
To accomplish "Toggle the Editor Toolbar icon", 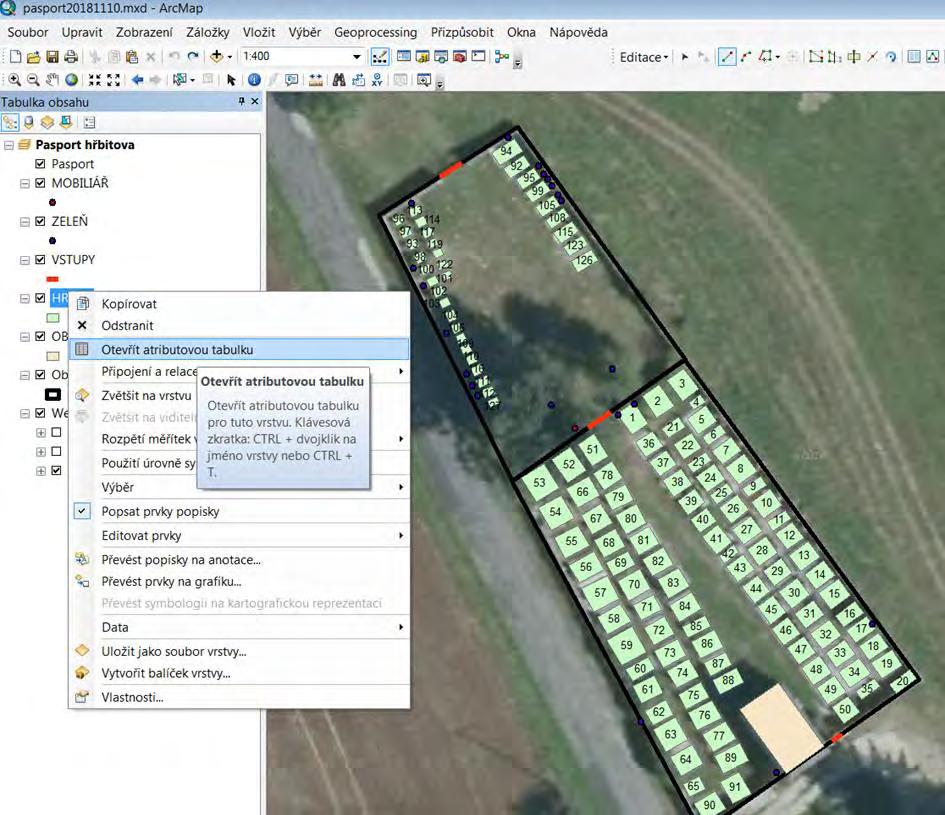I will point(380,57).
